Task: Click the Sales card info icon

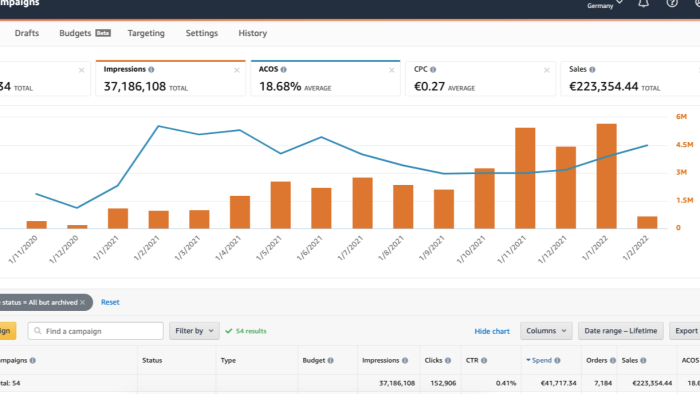Action: [x=592, y=70]
